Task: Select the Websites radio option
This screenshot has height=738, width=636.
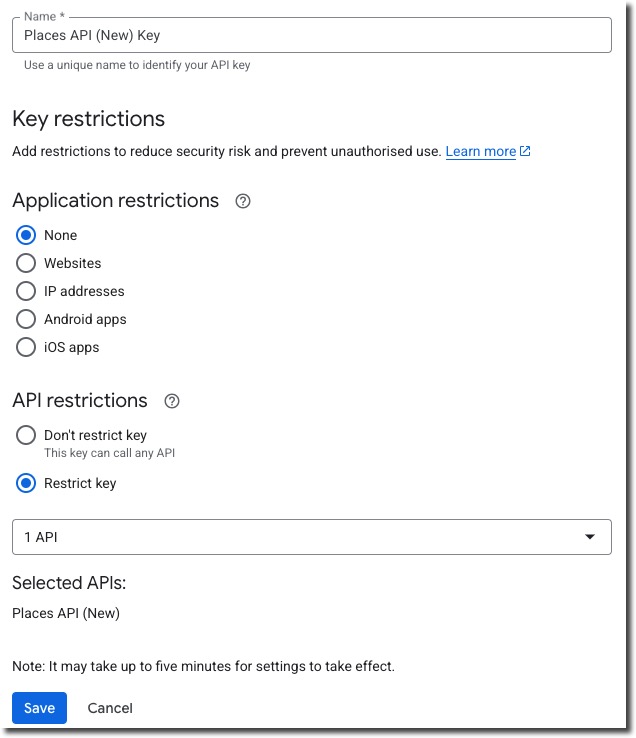Action: point(26,263)
